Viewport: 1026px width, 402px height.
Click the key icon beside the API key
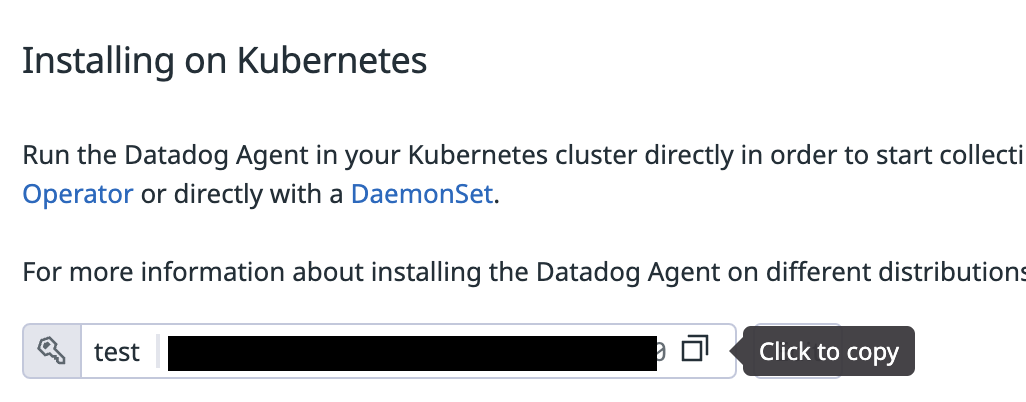[x=52, y=351]
